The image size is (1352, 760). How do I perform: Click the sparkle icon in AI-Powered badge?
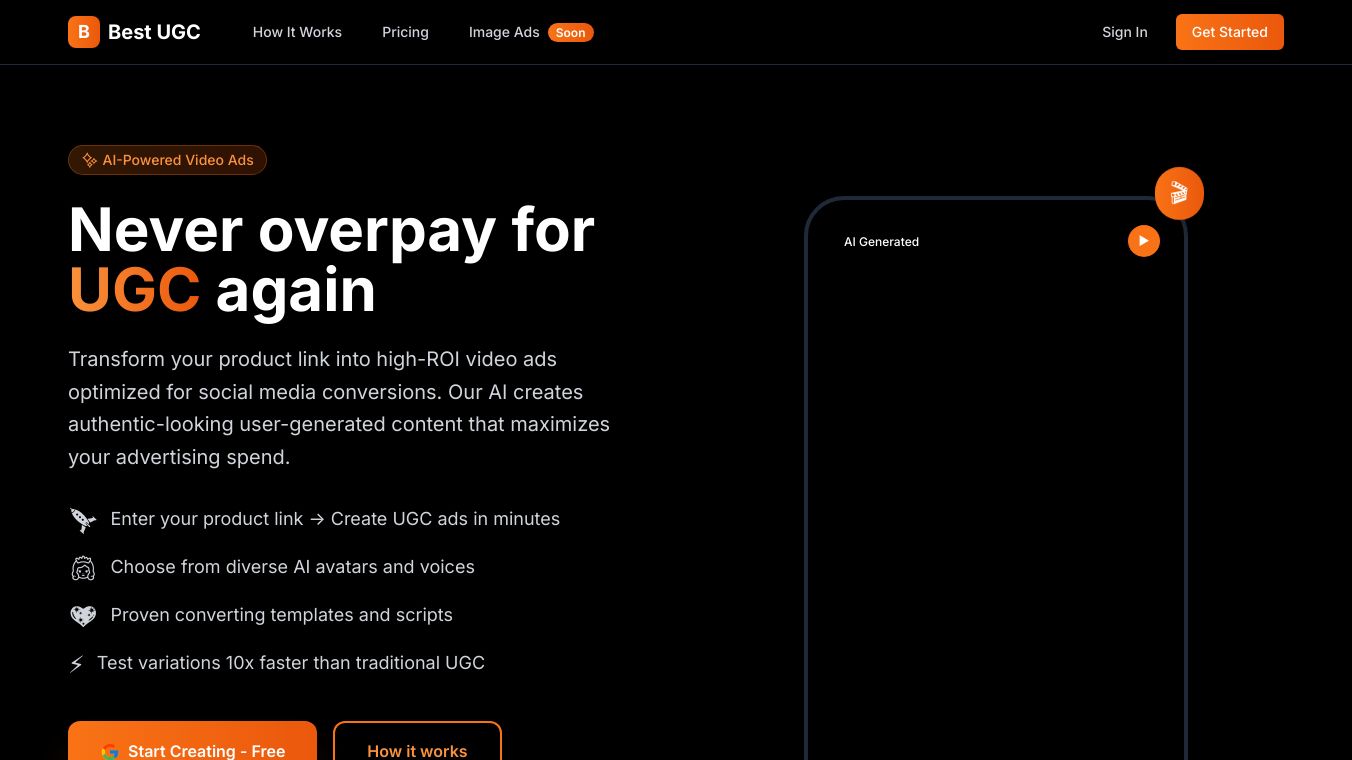point(89,160)
